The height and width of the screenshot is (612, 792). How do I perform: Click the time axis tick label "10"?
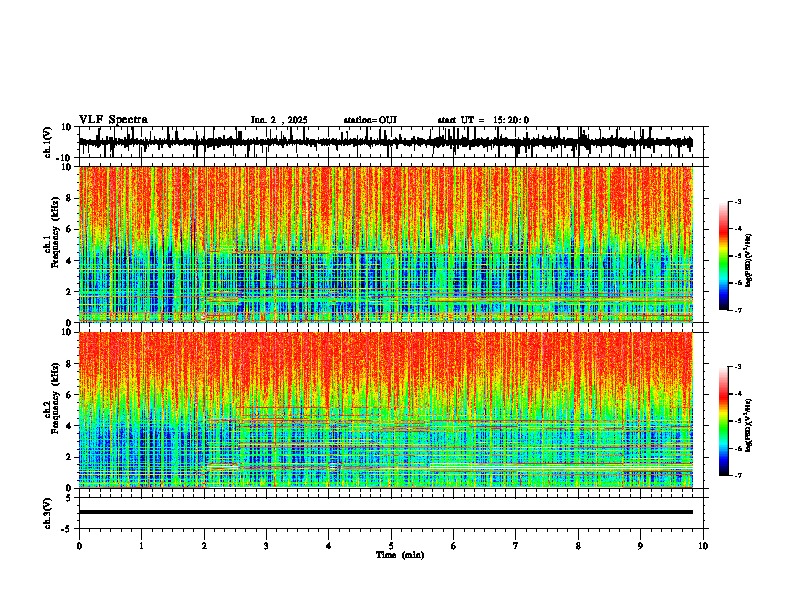(x=703, y=546)
